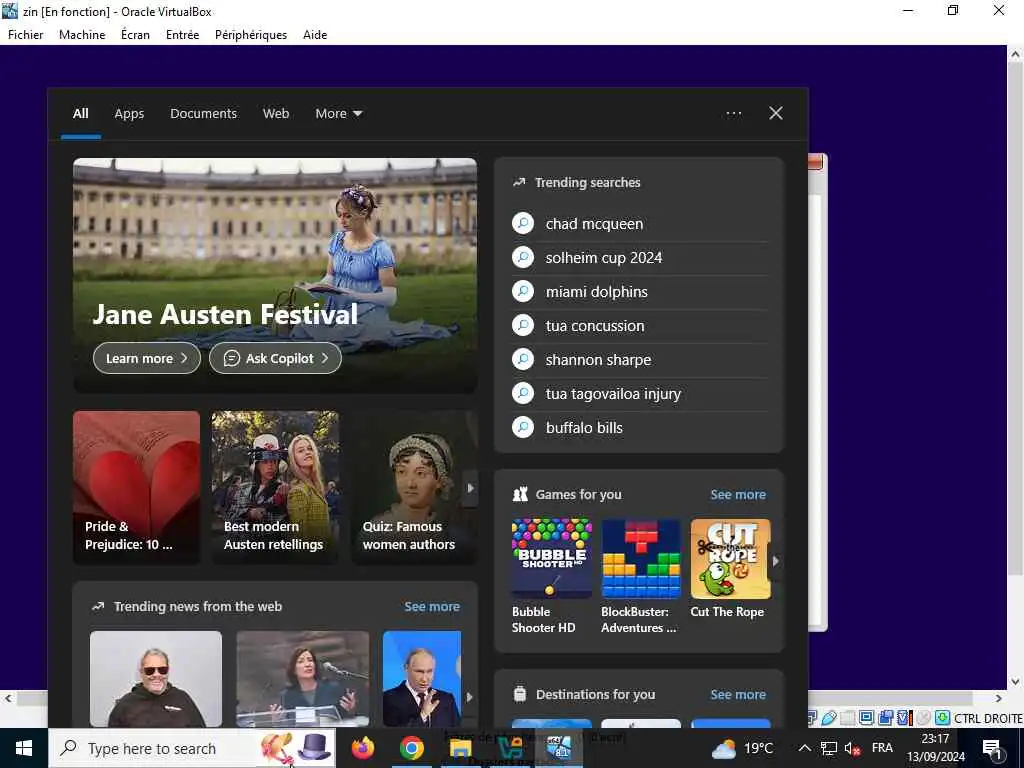1024x768 pixels.
Task: Show hidden system tray icons
Action: point(805,748)
